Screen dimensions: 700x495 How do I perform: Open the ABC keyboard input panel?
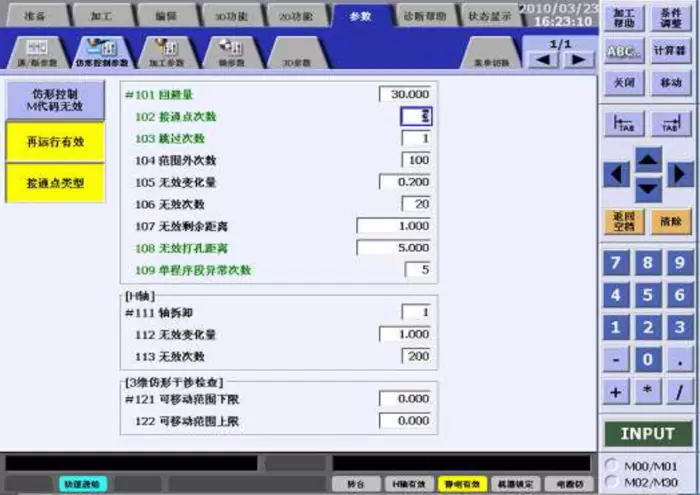coord(624,52)
